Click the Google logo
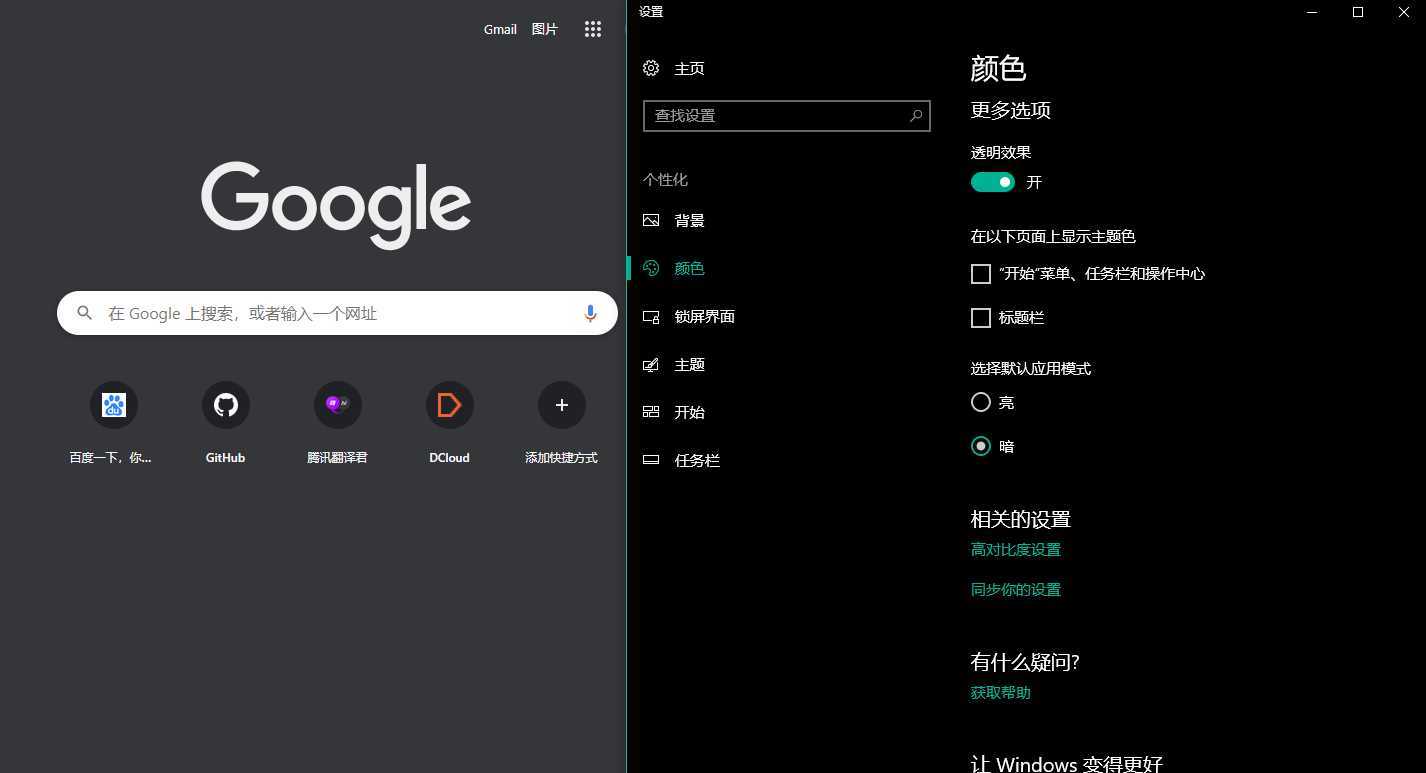The image size is (1426, 773). coord(336,205)
